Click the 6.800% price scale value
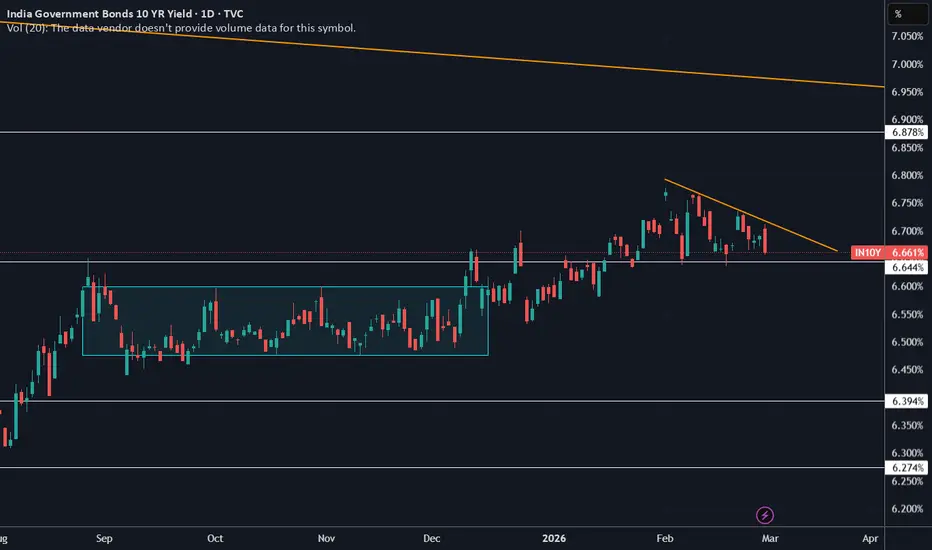 (x=907, y=175)
